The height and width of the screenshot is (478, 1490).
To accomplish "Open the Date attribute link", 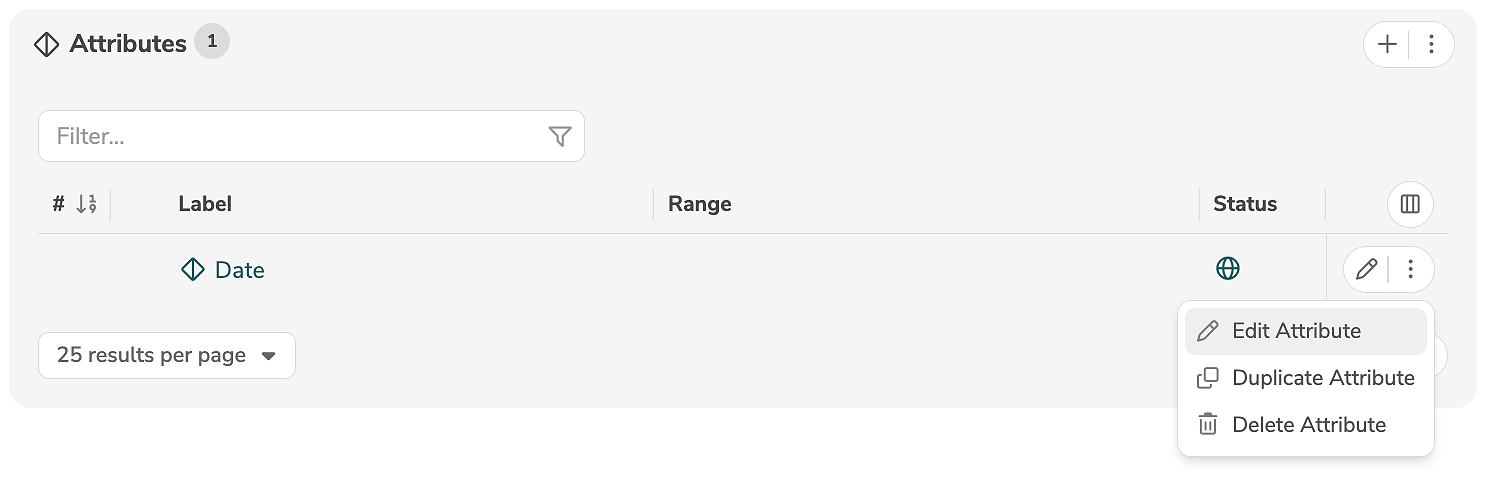I will (240, 270).
